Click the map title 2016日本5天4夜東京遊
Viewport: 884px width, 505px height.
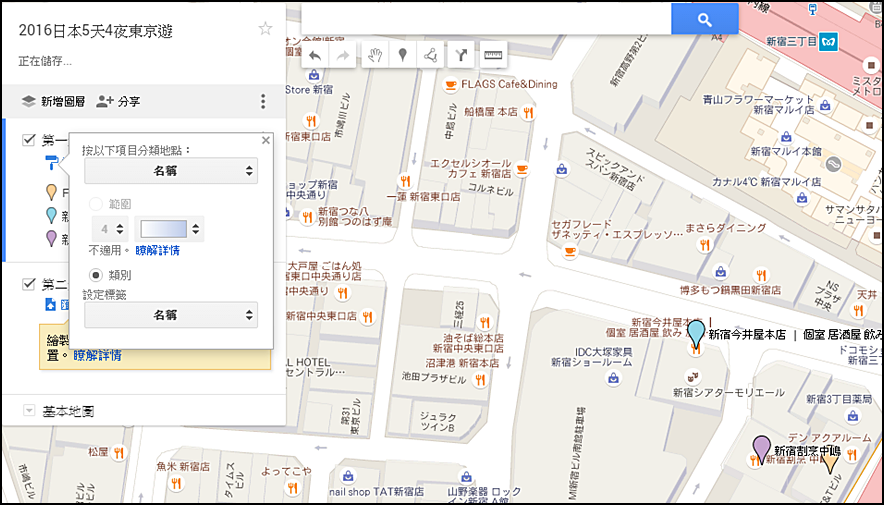[x=95, y=30]
